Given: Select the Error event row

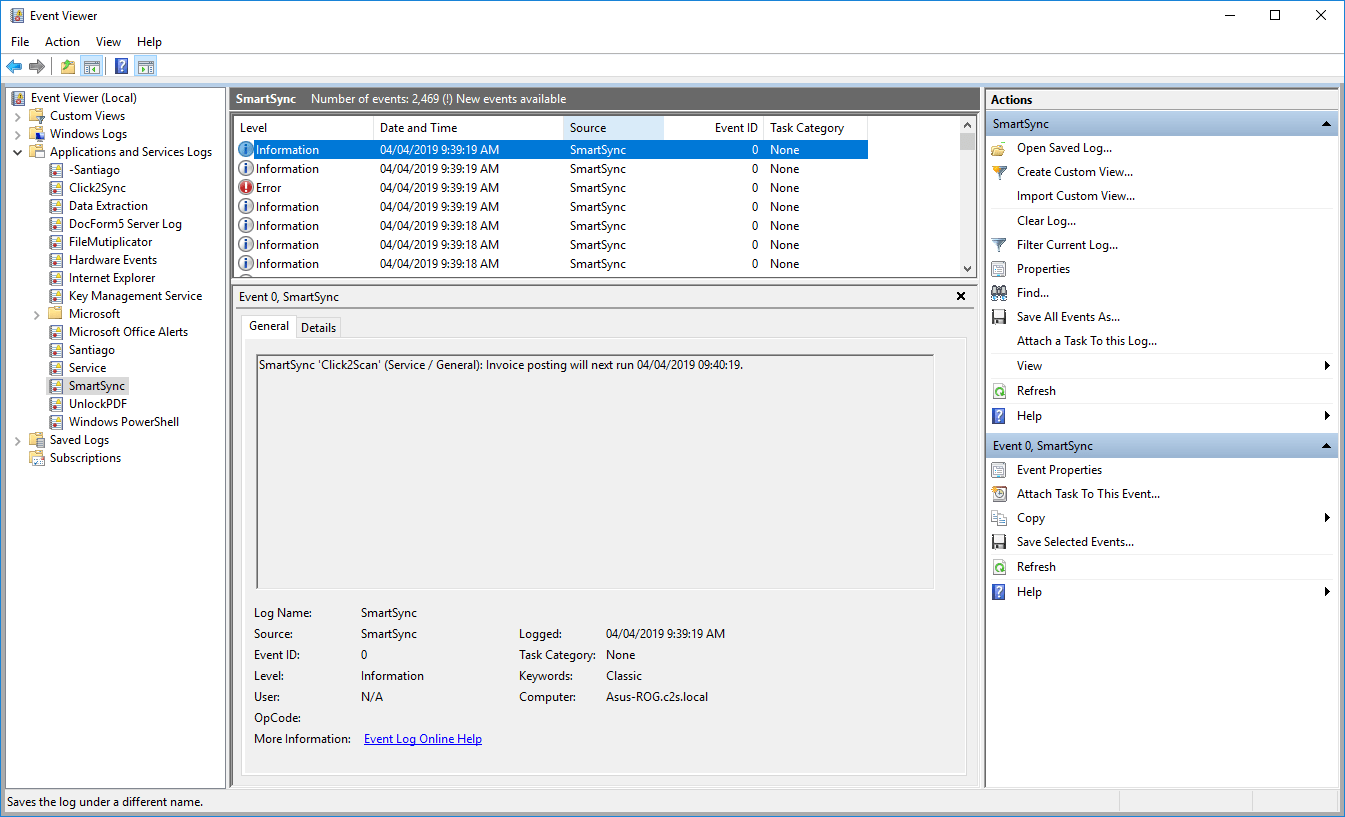Looking at the screenshot, I should click(551, 188).
